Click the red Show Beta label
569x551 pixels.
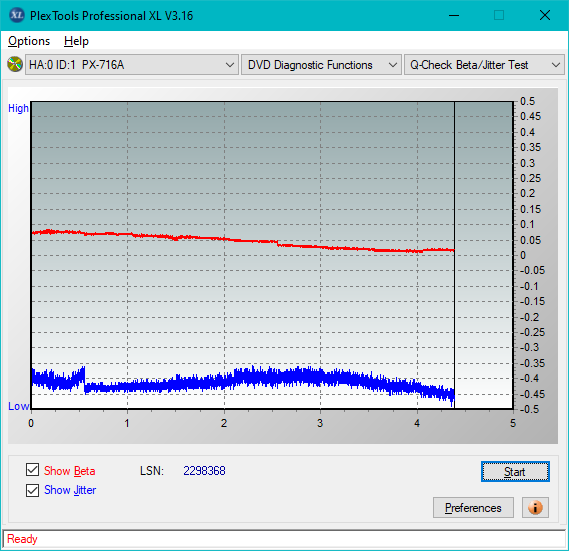(x=70, y=471)
